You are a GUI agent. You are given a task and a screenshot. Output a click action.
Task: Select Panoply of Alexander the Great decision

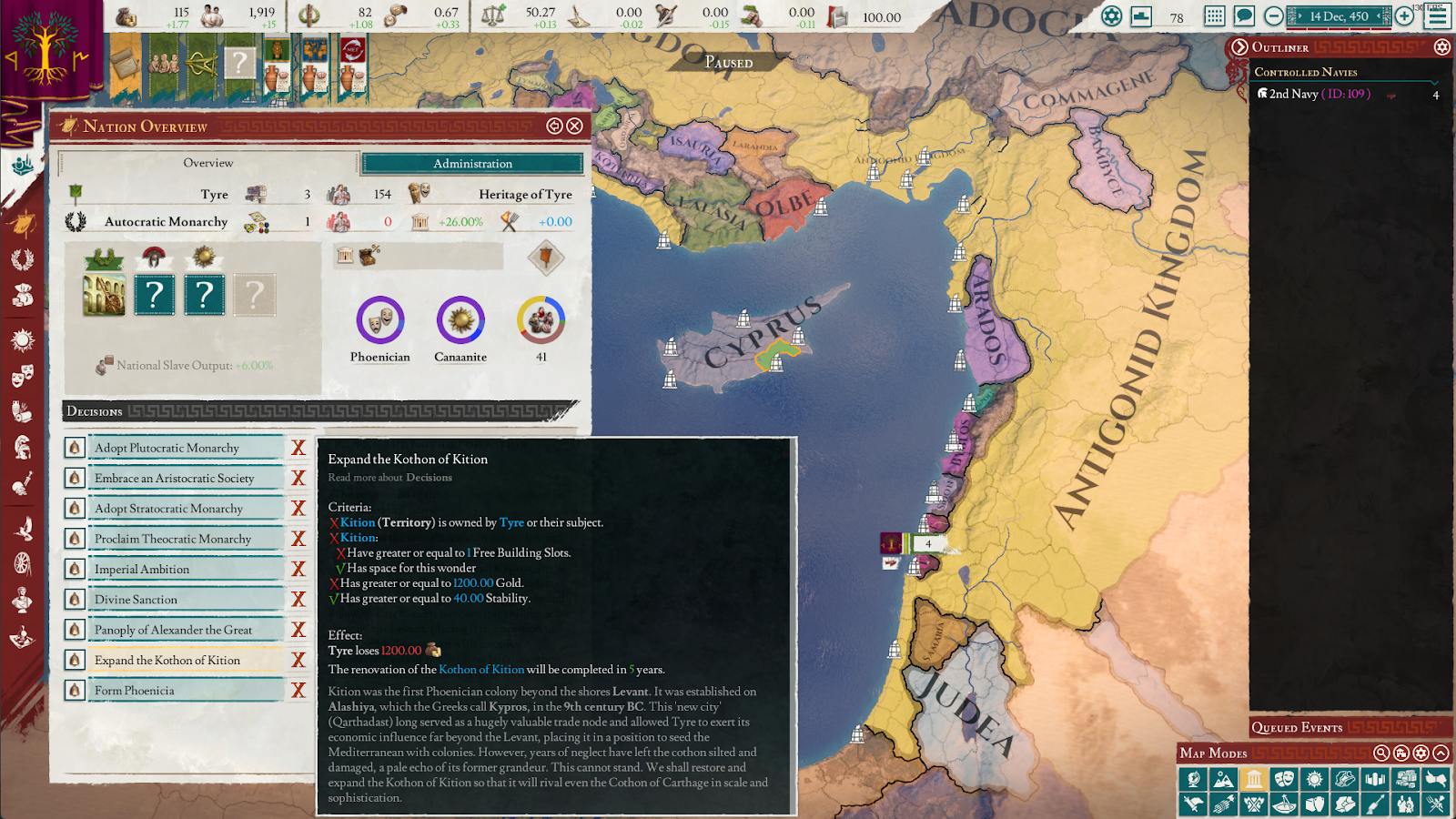coord(186,630)
